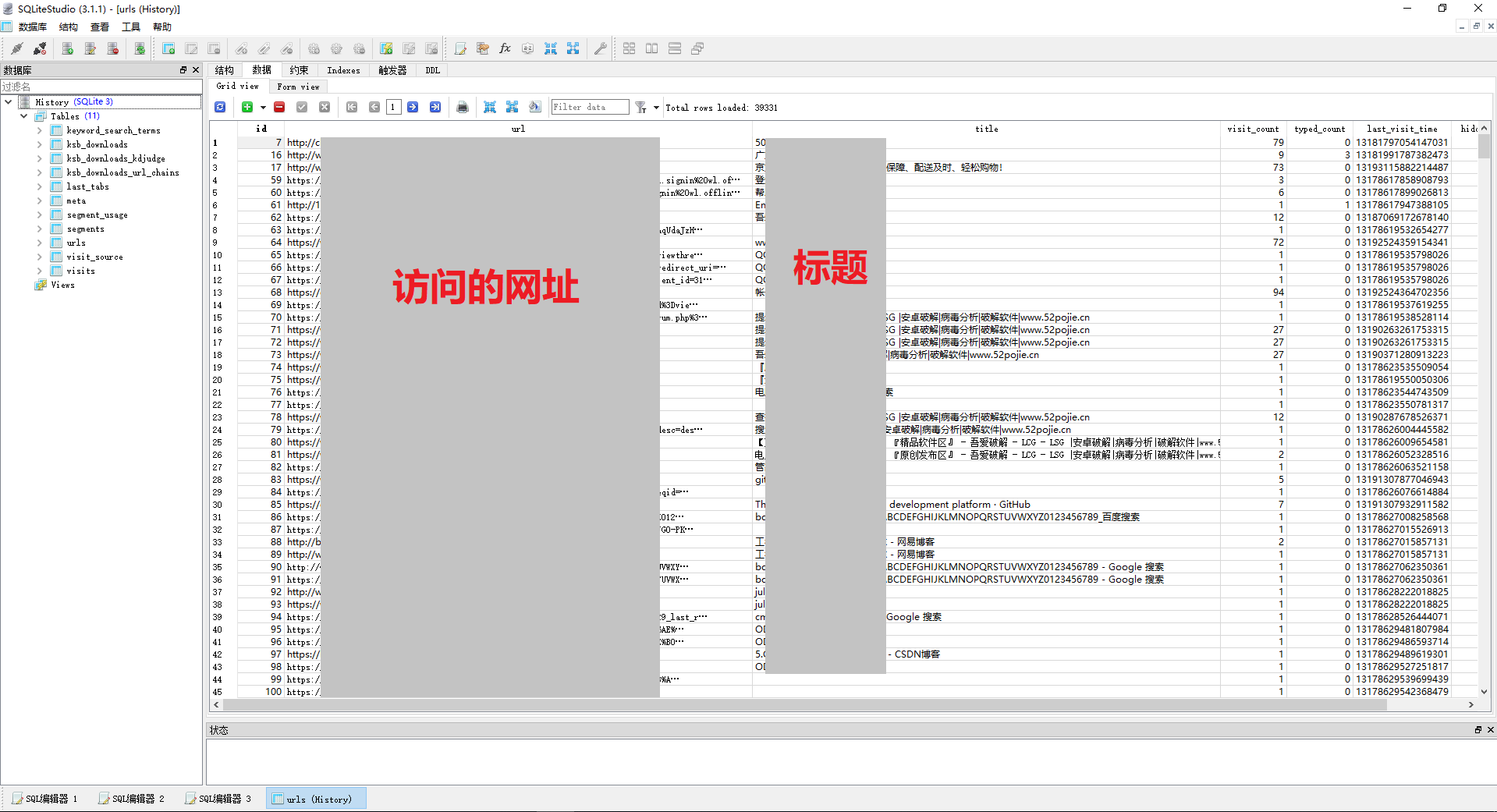Viewport: 1497px width, 812px height.
Task: Click the horizontal scrollbar of the grid
Action: 803,704
